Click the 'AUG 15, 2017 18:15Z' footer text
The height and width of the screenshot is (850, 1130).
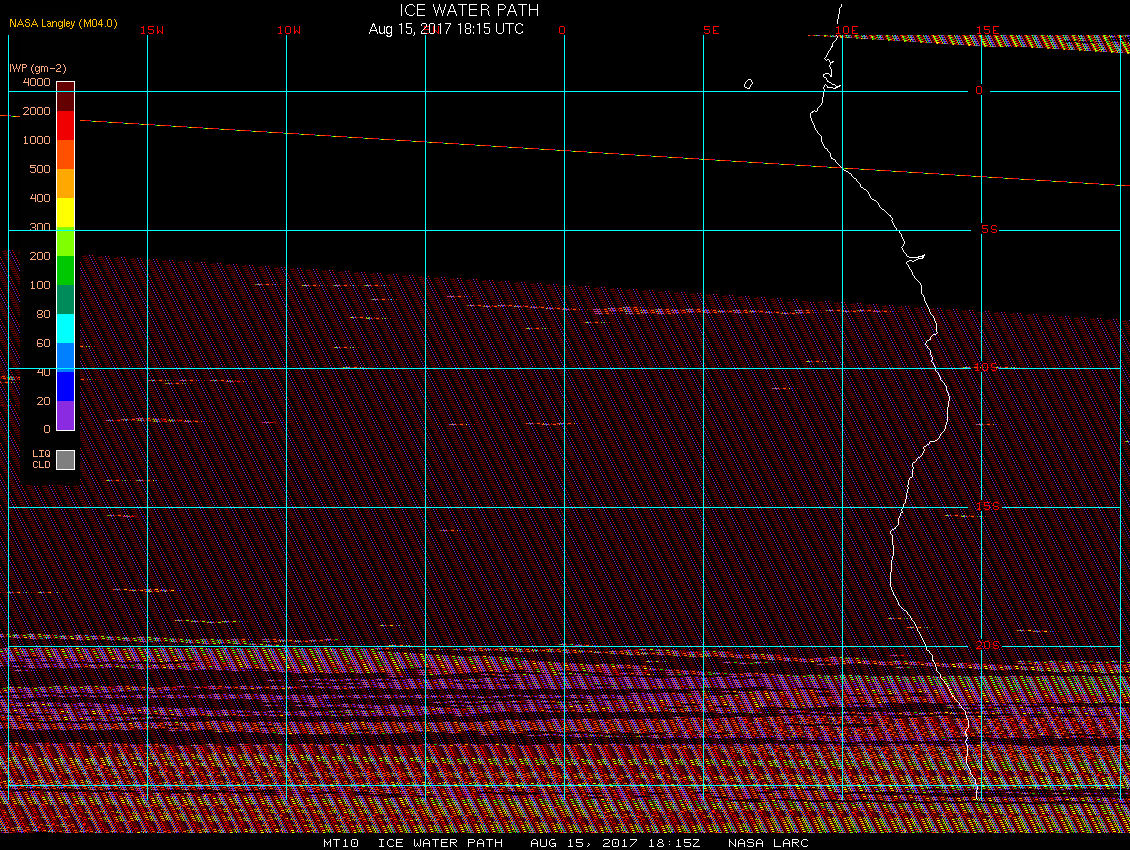tap(615, 843)
